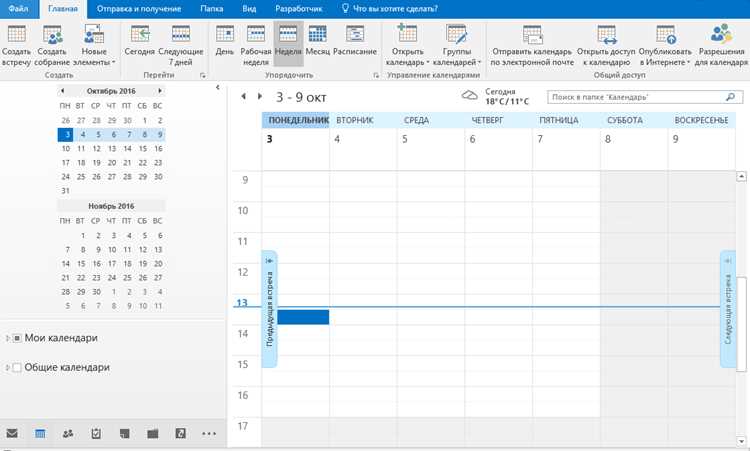750x451 pixels.
Task: Click the search magnifier icon
Action: (x=730, y=97)
